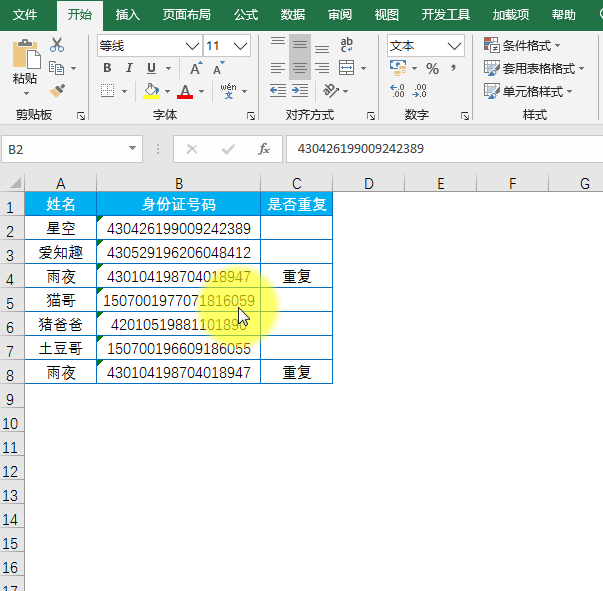Apply cell borders icon

coord(107,91)
